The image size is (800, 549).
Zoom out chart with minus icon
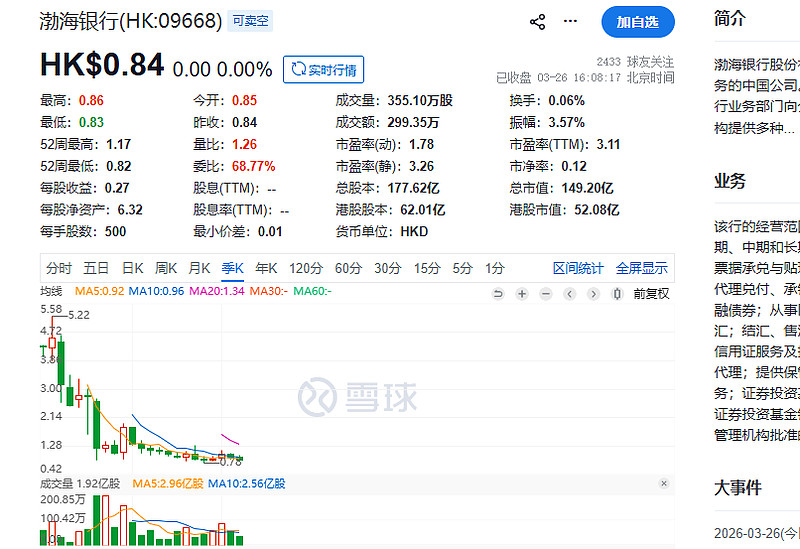click(x=546, y=294)
